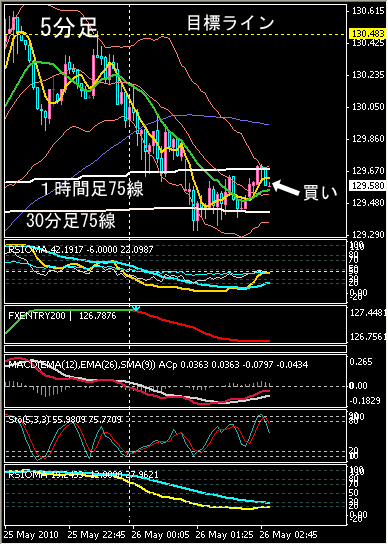Click the 127.4481 FXENTRY scale value
This screenshot has width=388, height=545.
[x=368, y=313]
